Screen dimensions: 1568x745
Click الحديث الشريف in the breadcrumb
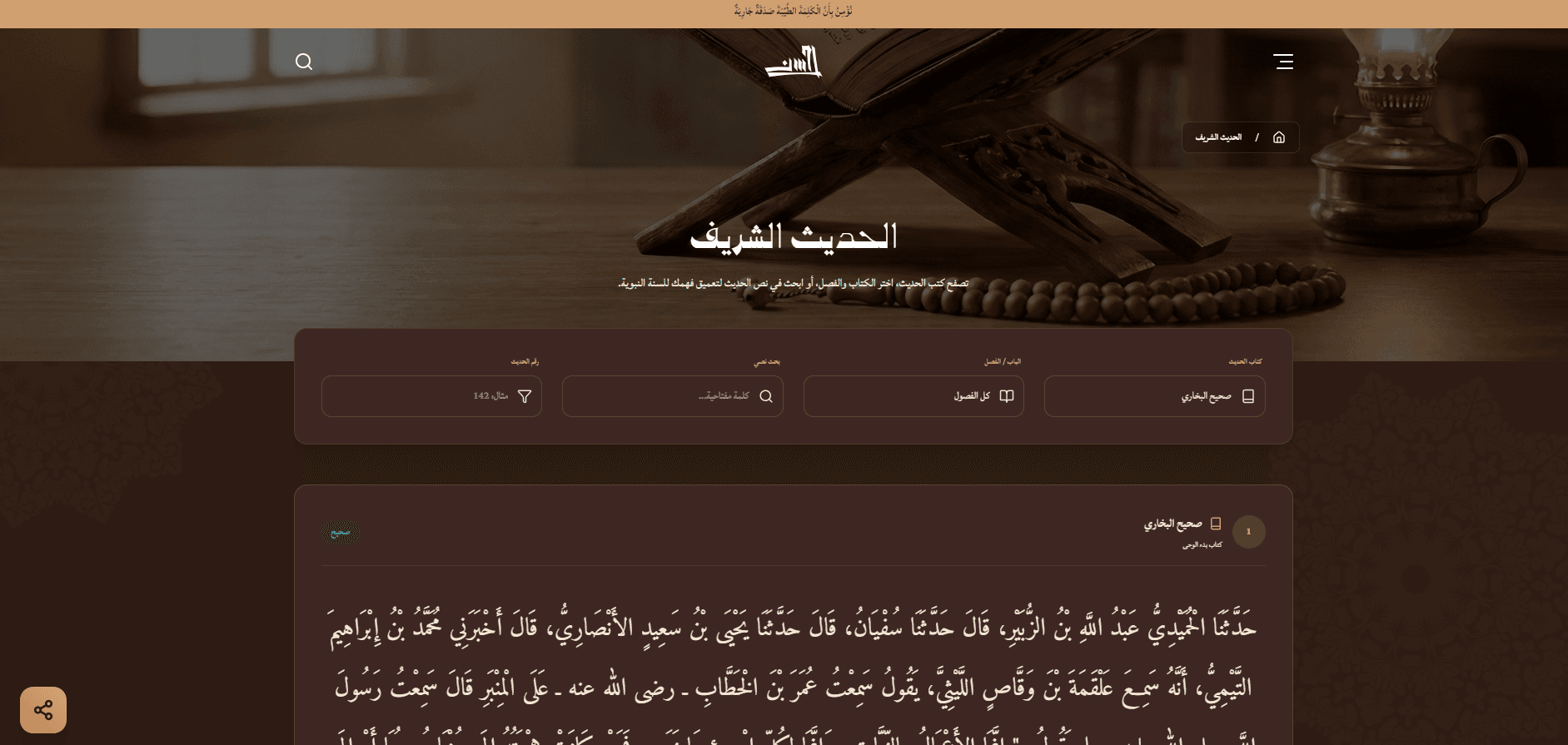pos(1218,137)
